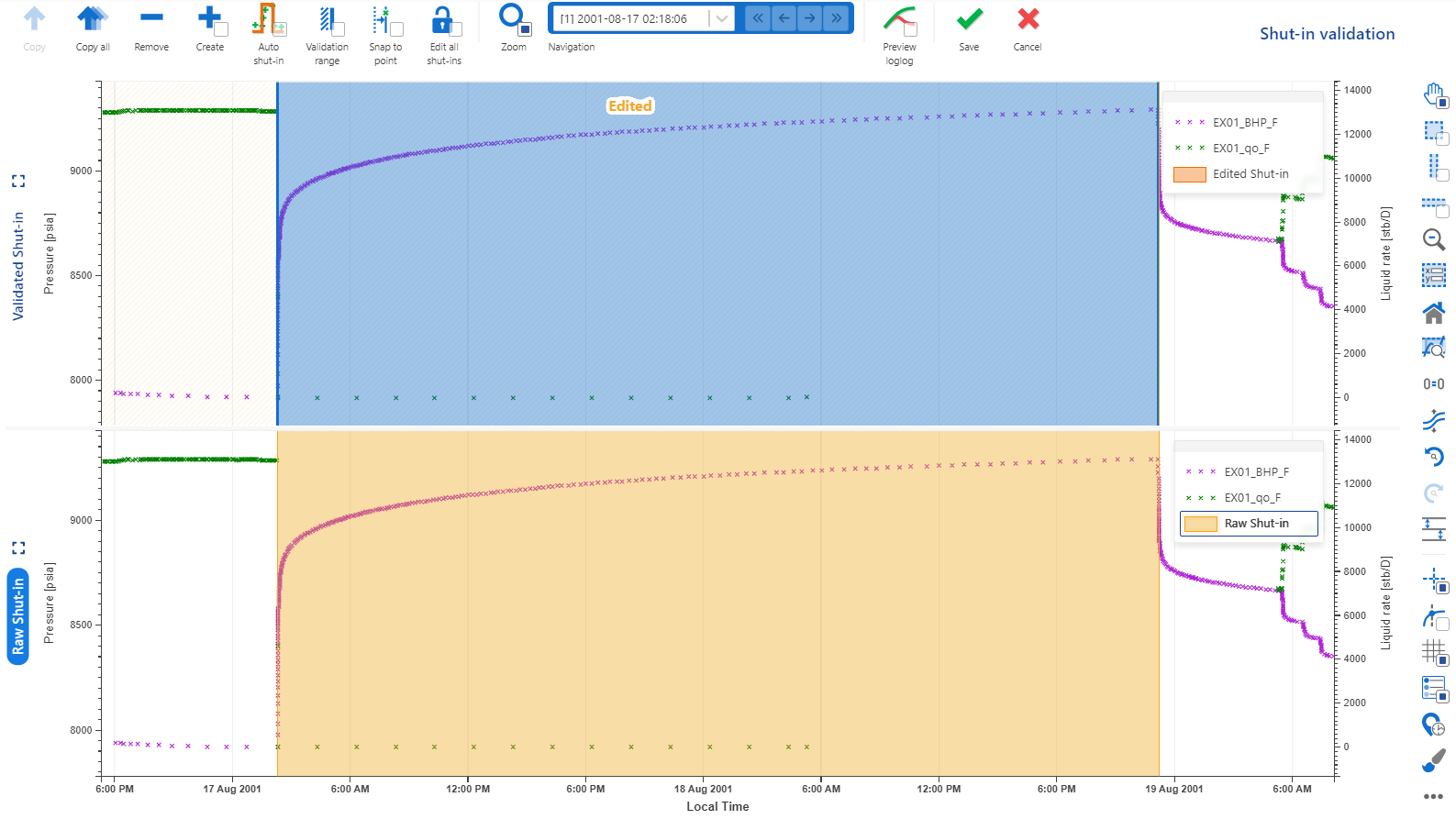Click the zoom-to-data fit icon

[1434, 348]
